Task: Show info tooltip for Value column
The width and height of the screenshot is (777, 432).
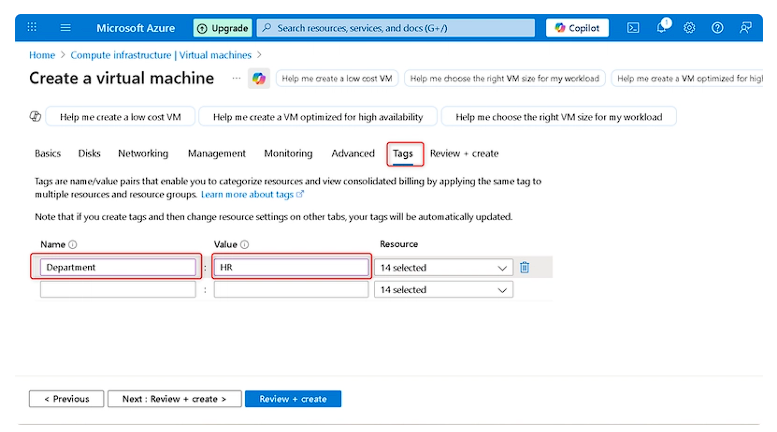Action: click(x=244, y=244)
